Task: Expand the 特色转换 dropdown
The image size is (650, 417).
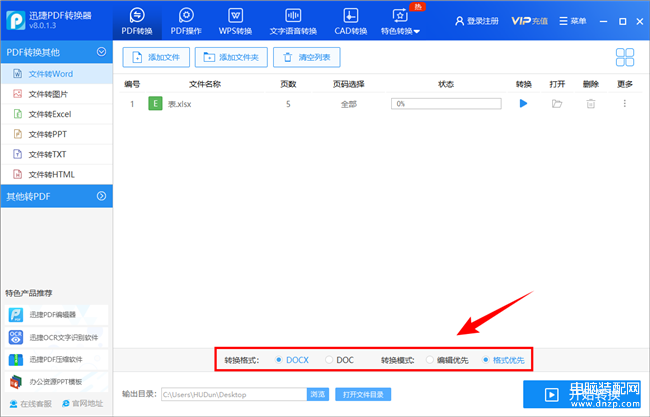Action: (400, 21)
